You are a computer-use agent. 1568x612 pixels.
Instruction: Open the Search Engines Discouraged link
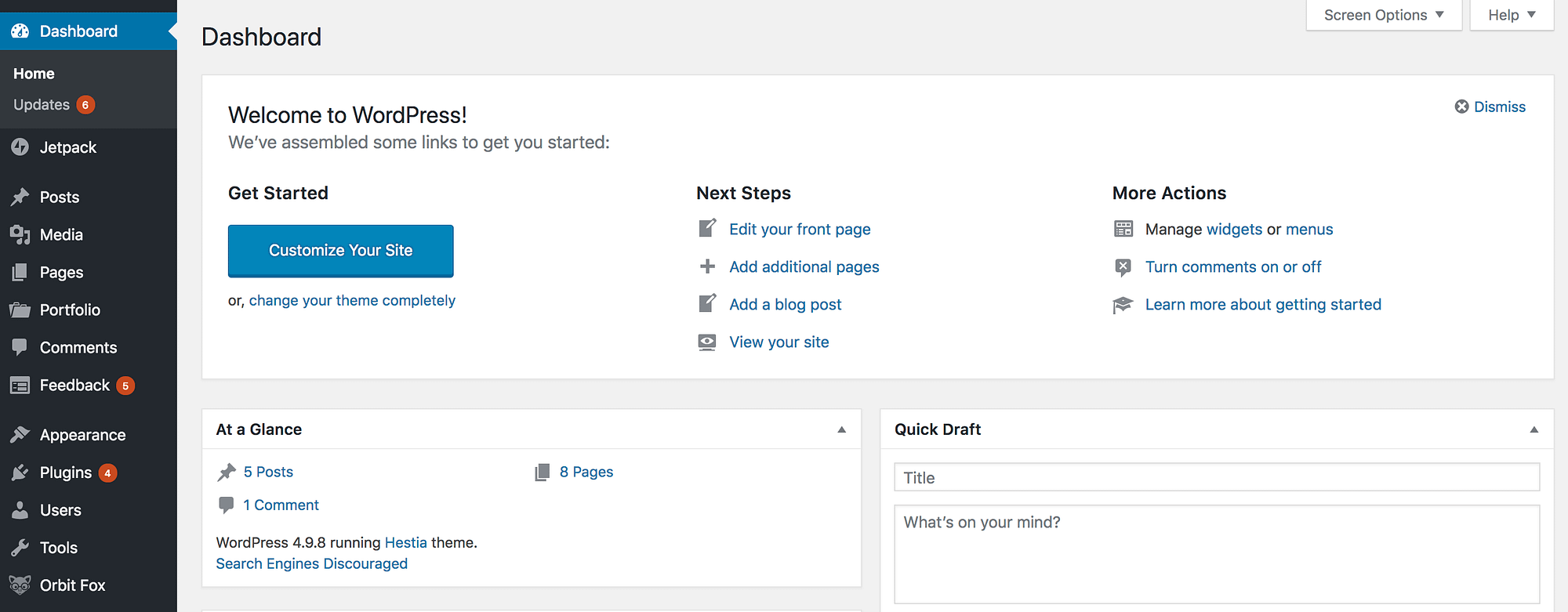click(x=311, y=563)
